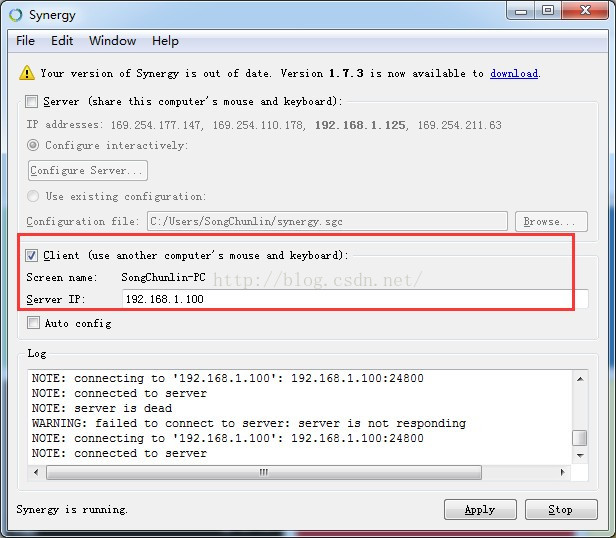Screen dimensions: 616x538
Task: Click the yellow warning triangle icon
Action: [x=27, y=73]
